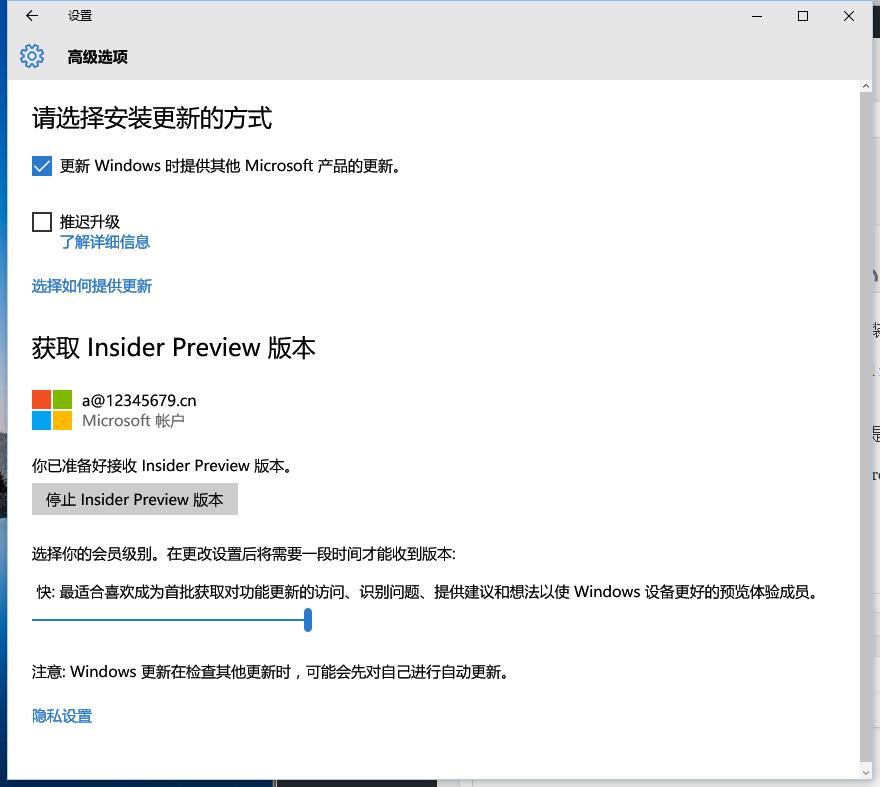
Task: Minimize the 设置 window
Action: (757, 16)
